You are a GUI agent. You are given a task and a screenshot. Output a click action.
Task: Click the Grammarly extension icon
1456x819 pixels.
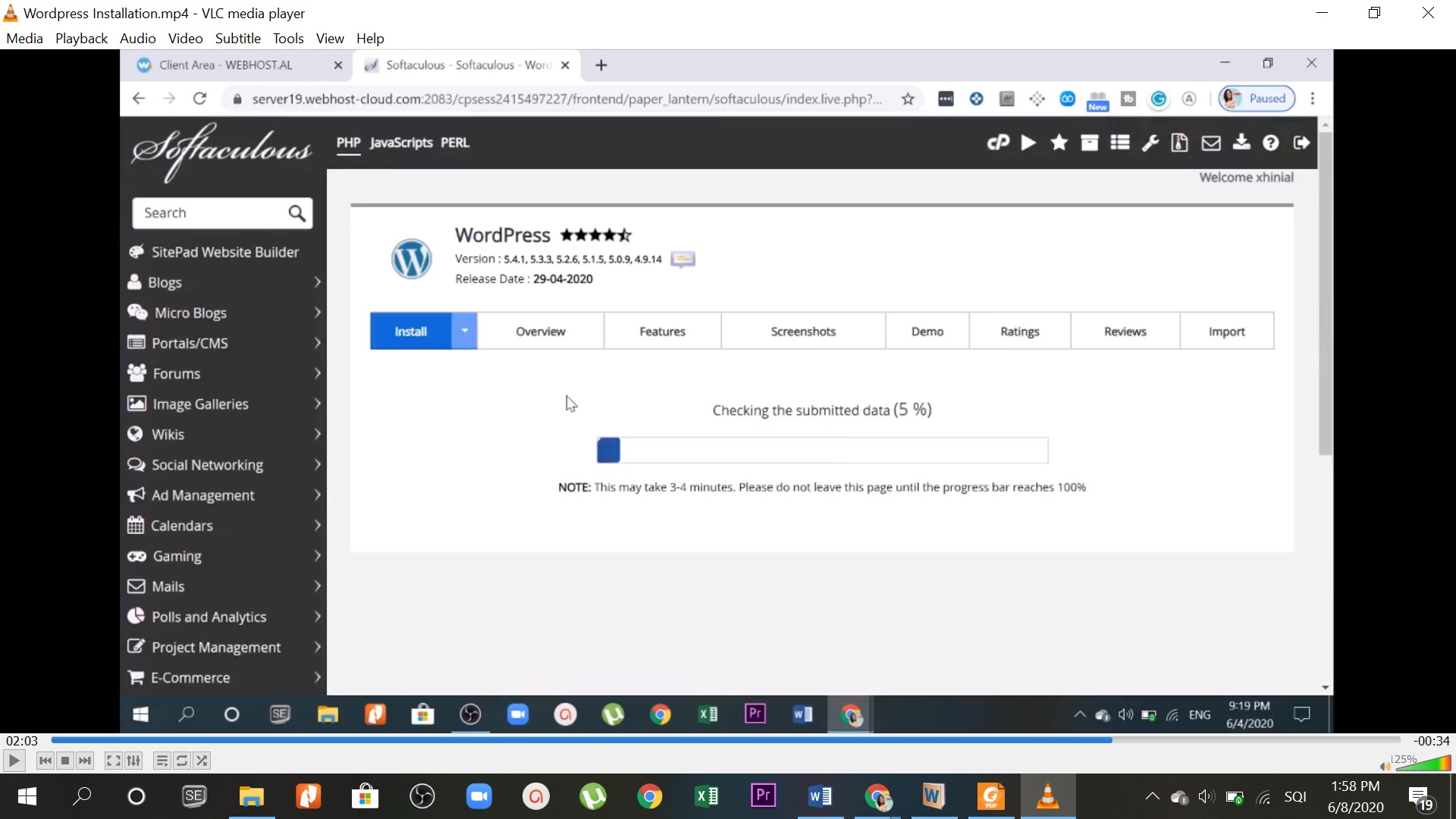coord(1159,99)
